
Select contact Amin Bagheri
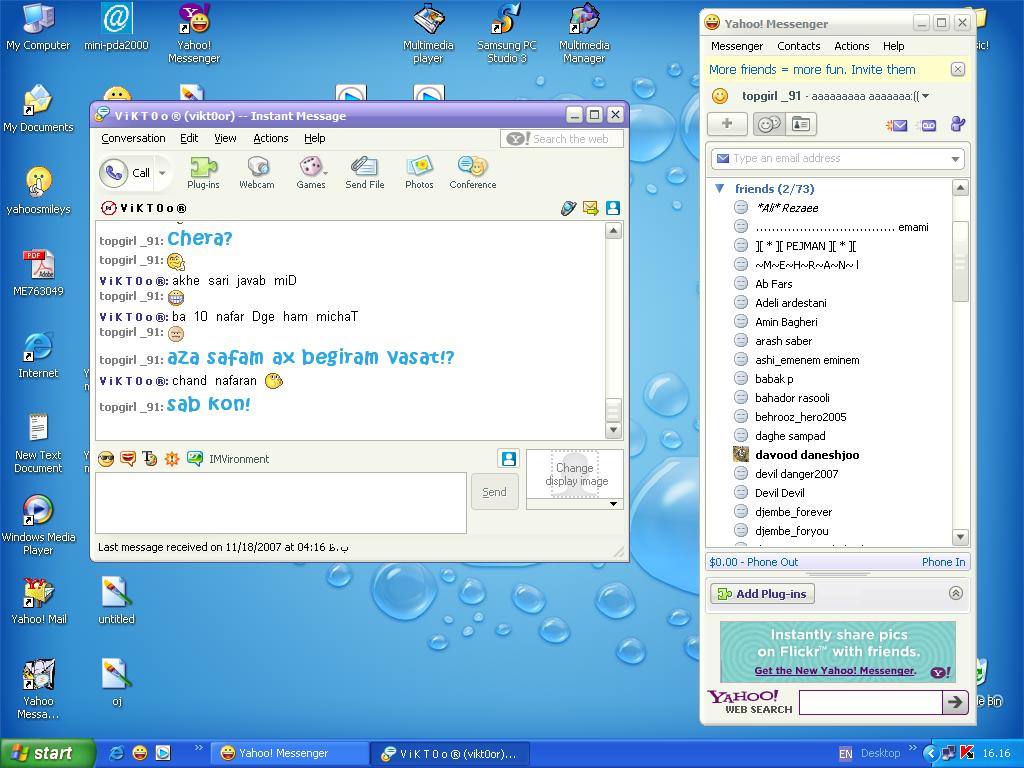(x=786, y=322)
